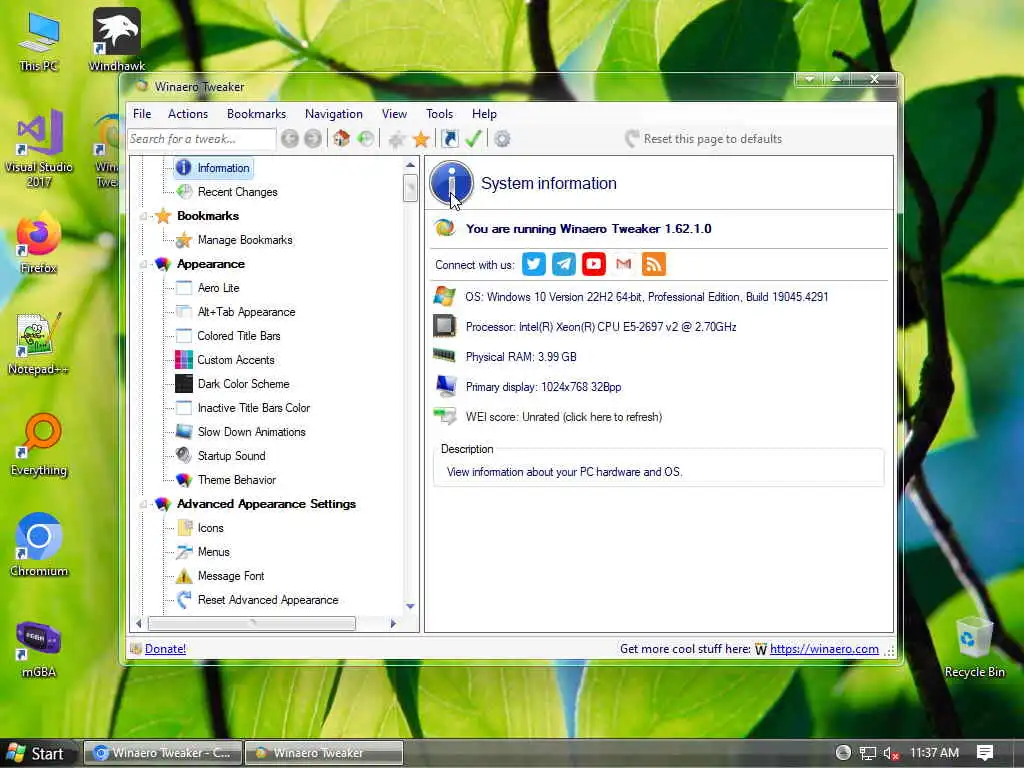
Task: Click the network tray icon
Action: click(867, 753)
